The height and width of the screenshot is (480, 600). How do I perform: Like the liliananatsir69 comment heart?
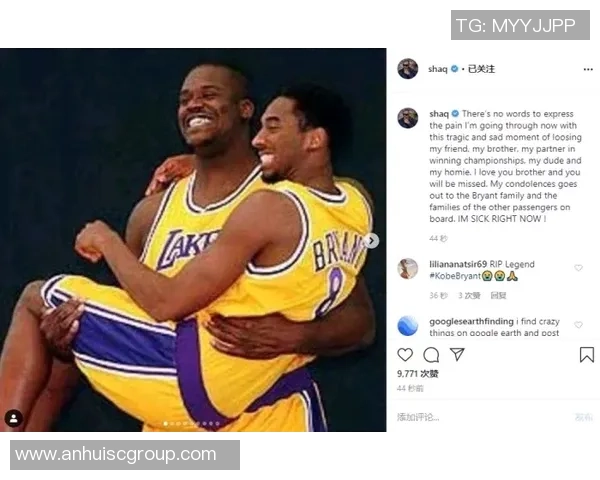(578, 268)
